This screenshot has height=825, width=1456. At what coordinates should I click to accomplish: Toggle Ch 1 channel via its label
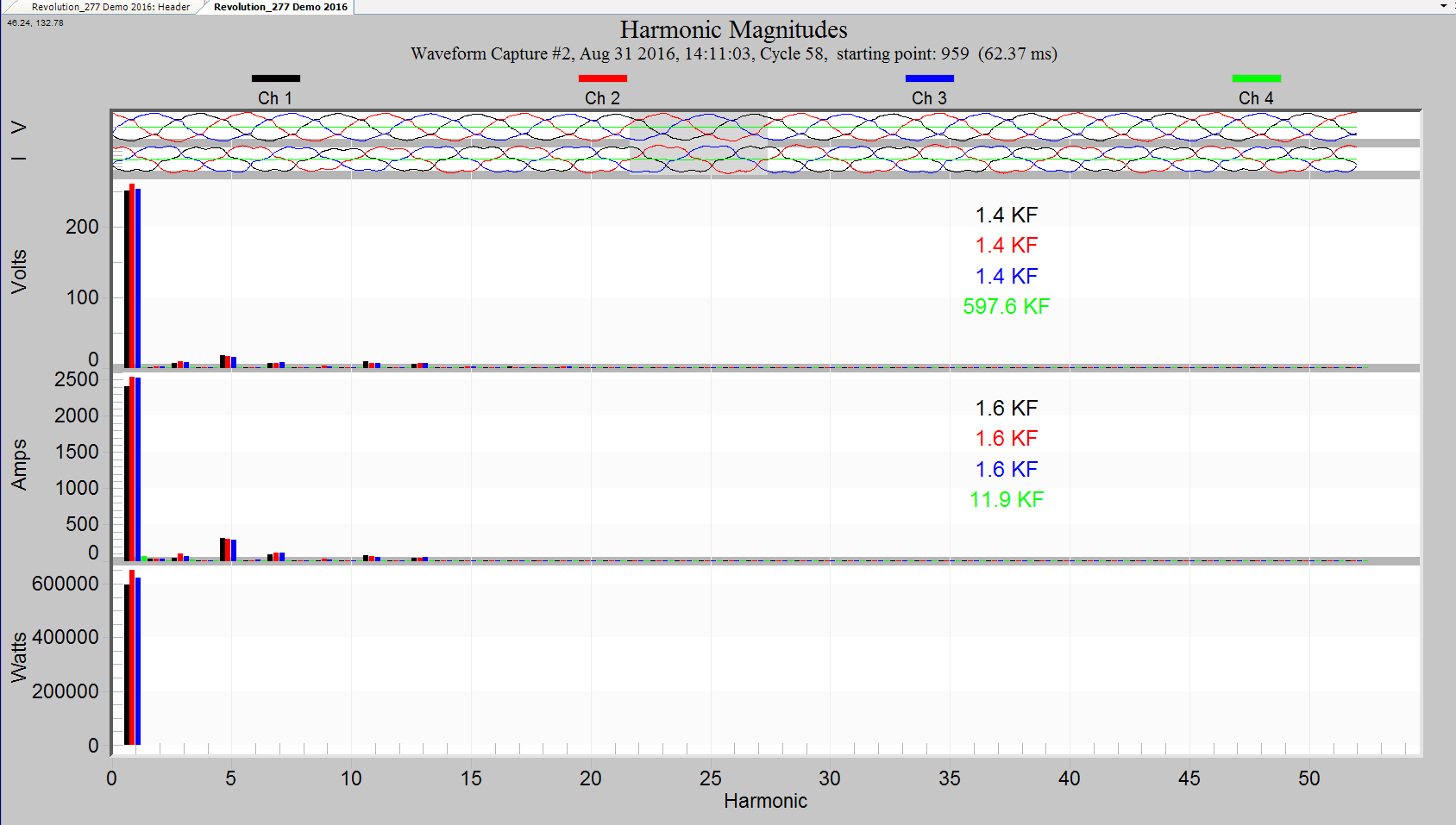pos(275,97)
